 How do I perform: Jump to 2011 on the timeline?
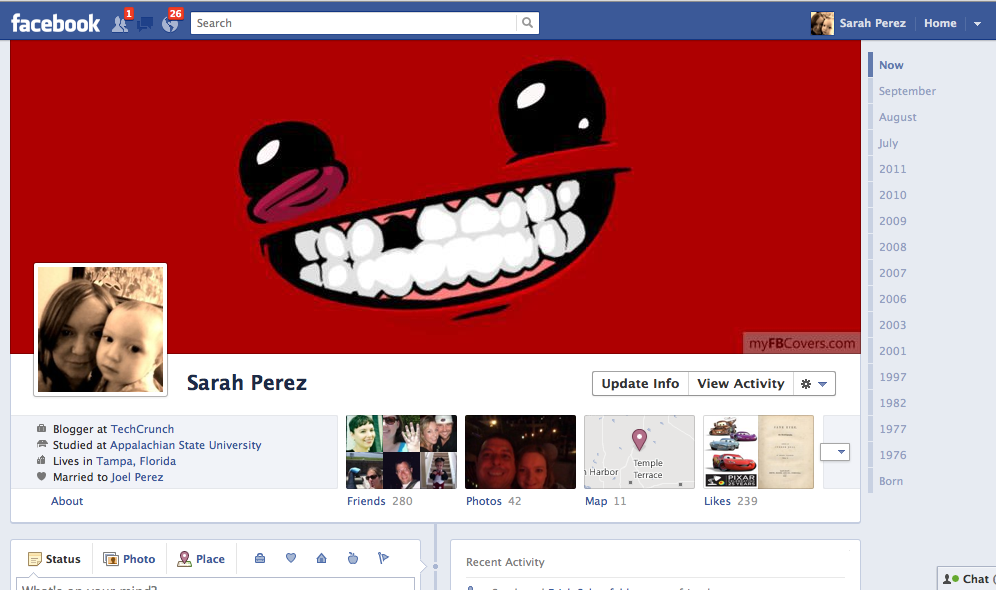(x=892, y=169)
